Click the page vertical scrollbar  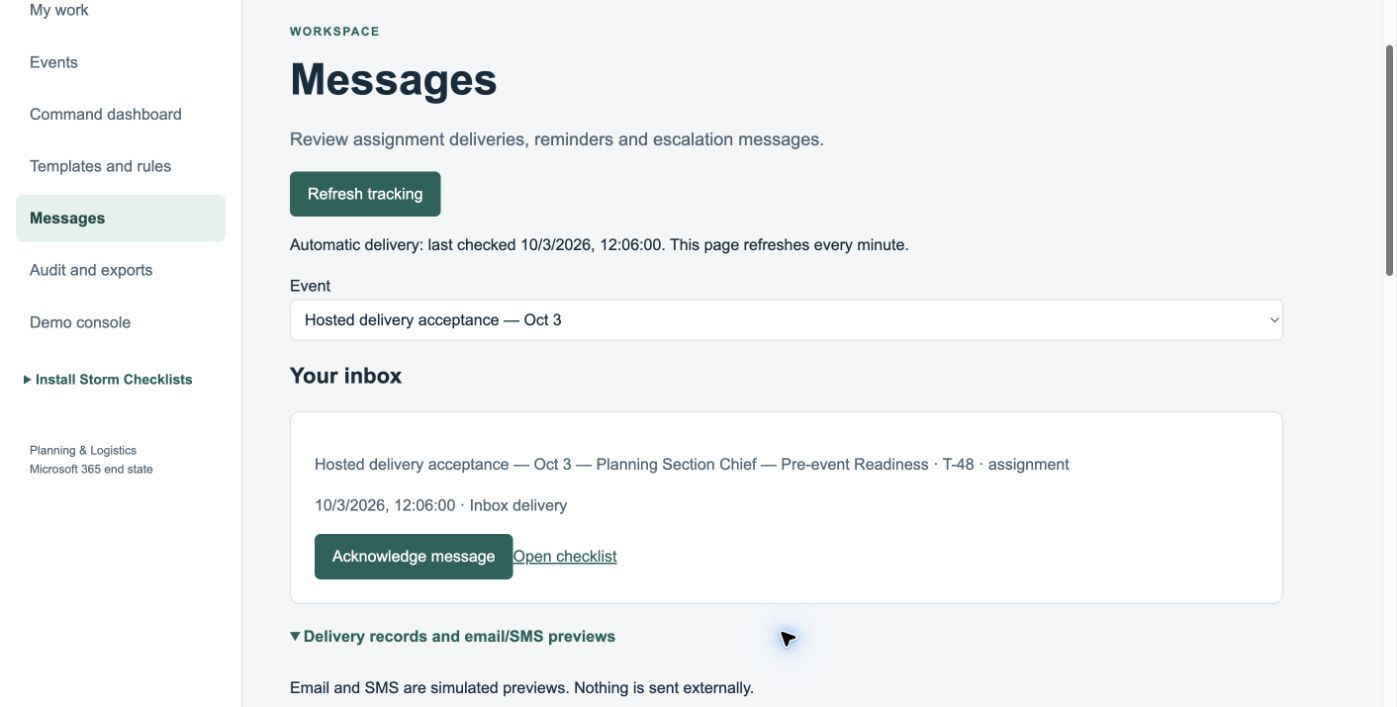1390,160
